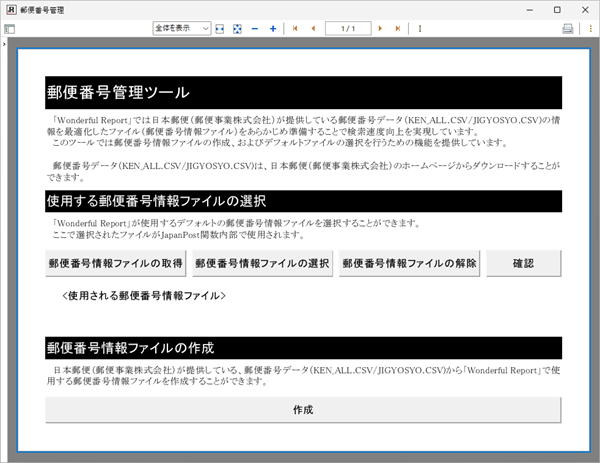
Task: Click the 確認 button
Action: (523, 263)
